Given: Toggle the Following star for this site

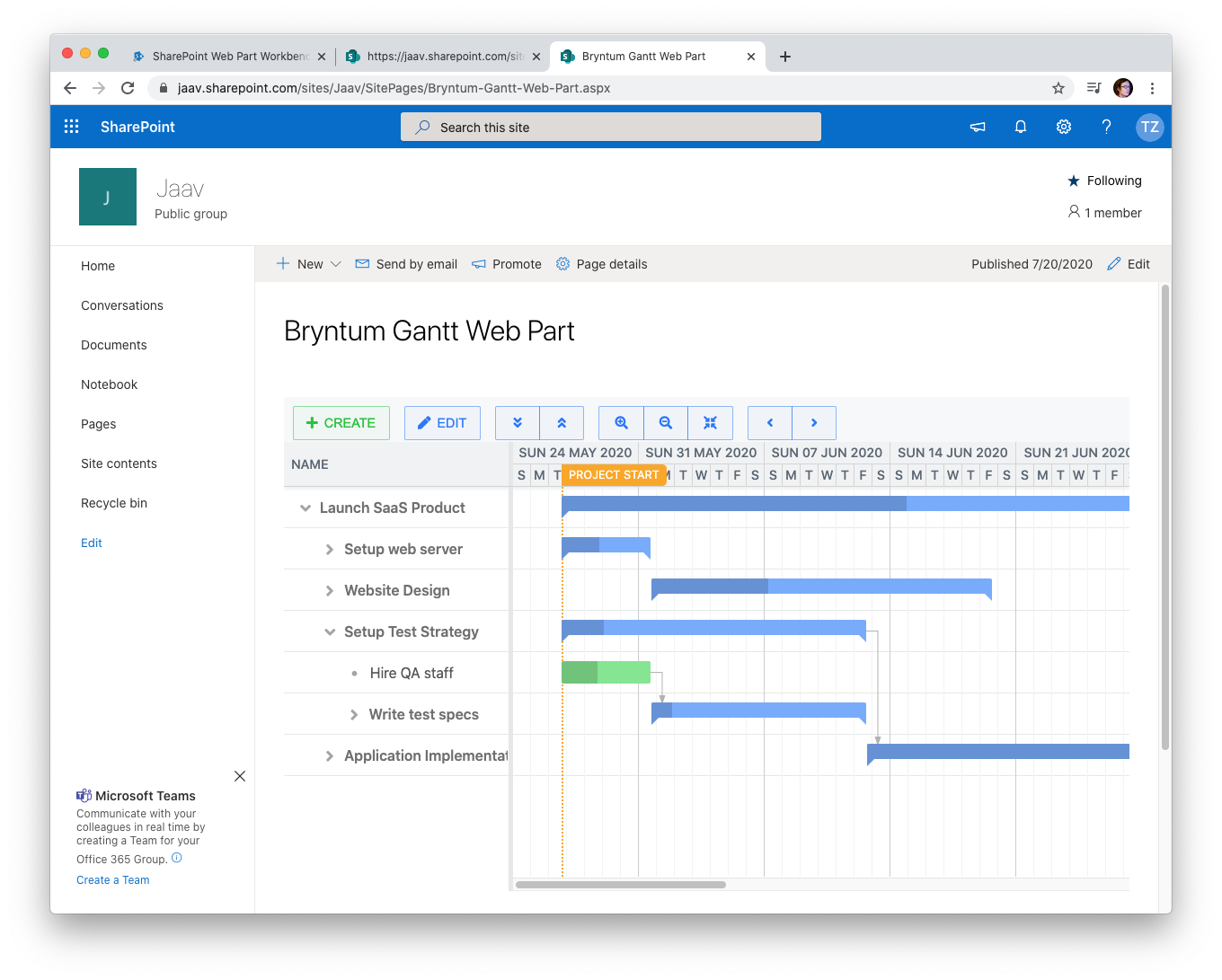Looking at the screenshot, I should [x=1074, y=181].
